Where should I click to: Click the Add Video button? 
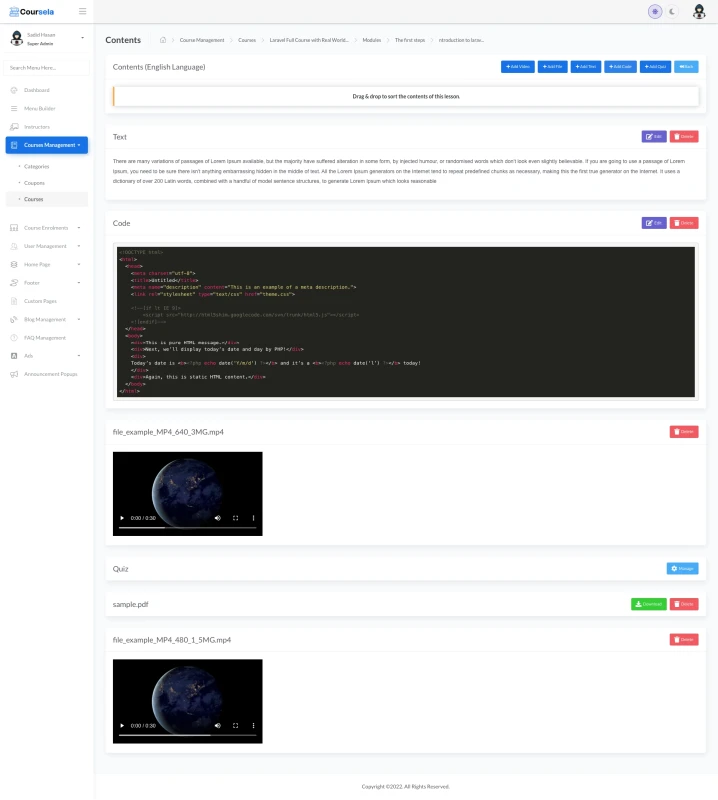(517, 67)
